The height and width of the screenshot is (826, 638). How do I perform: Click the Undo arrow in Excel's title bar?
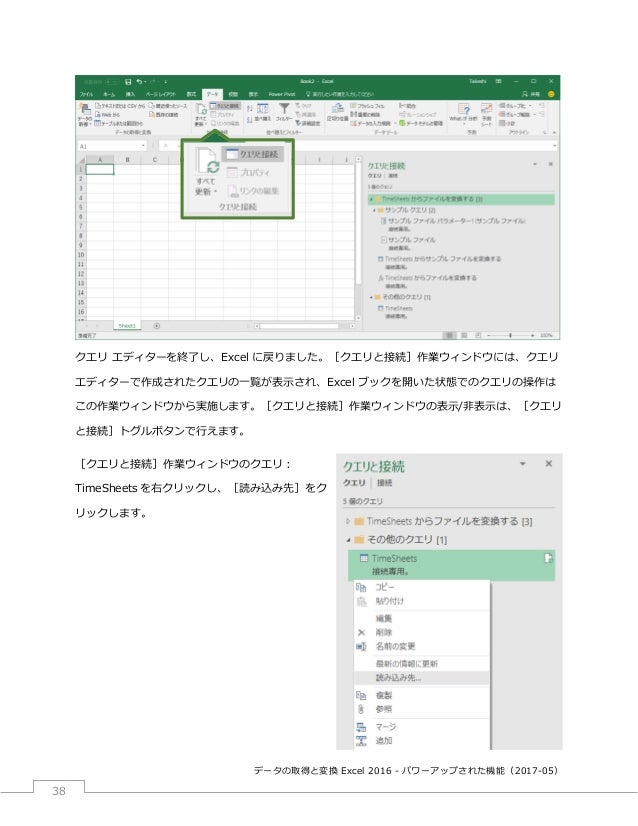point(140,82)
